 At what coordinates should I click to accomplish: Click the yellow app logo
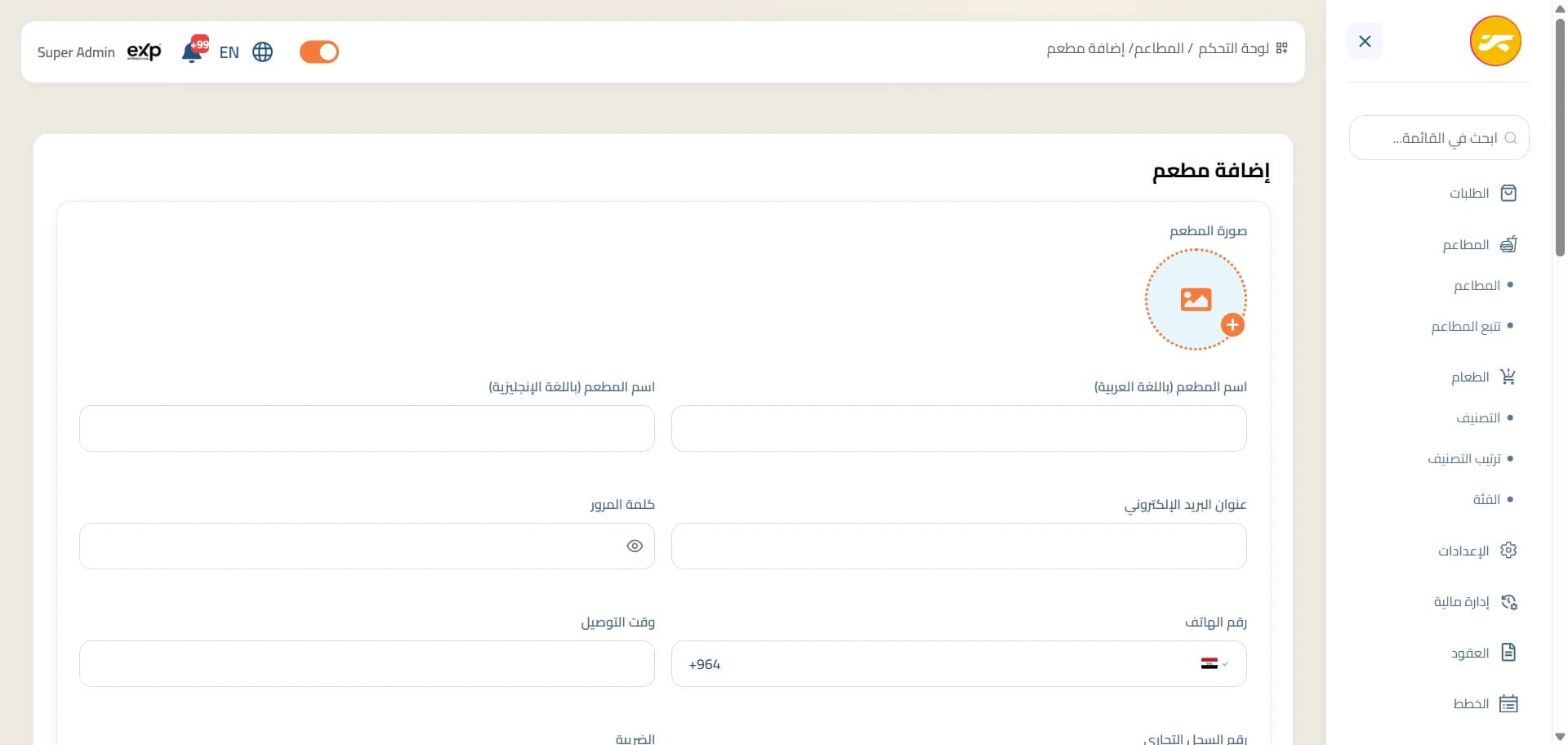1495,41
